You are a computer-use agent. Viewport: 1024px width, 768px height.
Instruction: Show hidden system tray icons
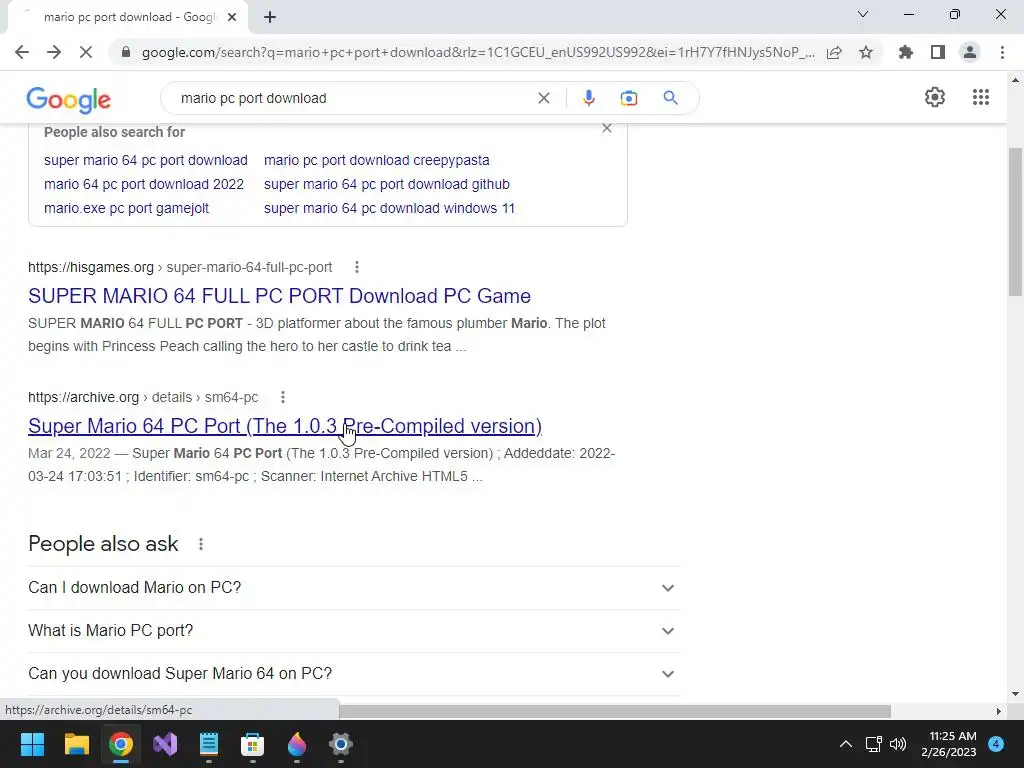pyautogui.click(x=846, y=744)
